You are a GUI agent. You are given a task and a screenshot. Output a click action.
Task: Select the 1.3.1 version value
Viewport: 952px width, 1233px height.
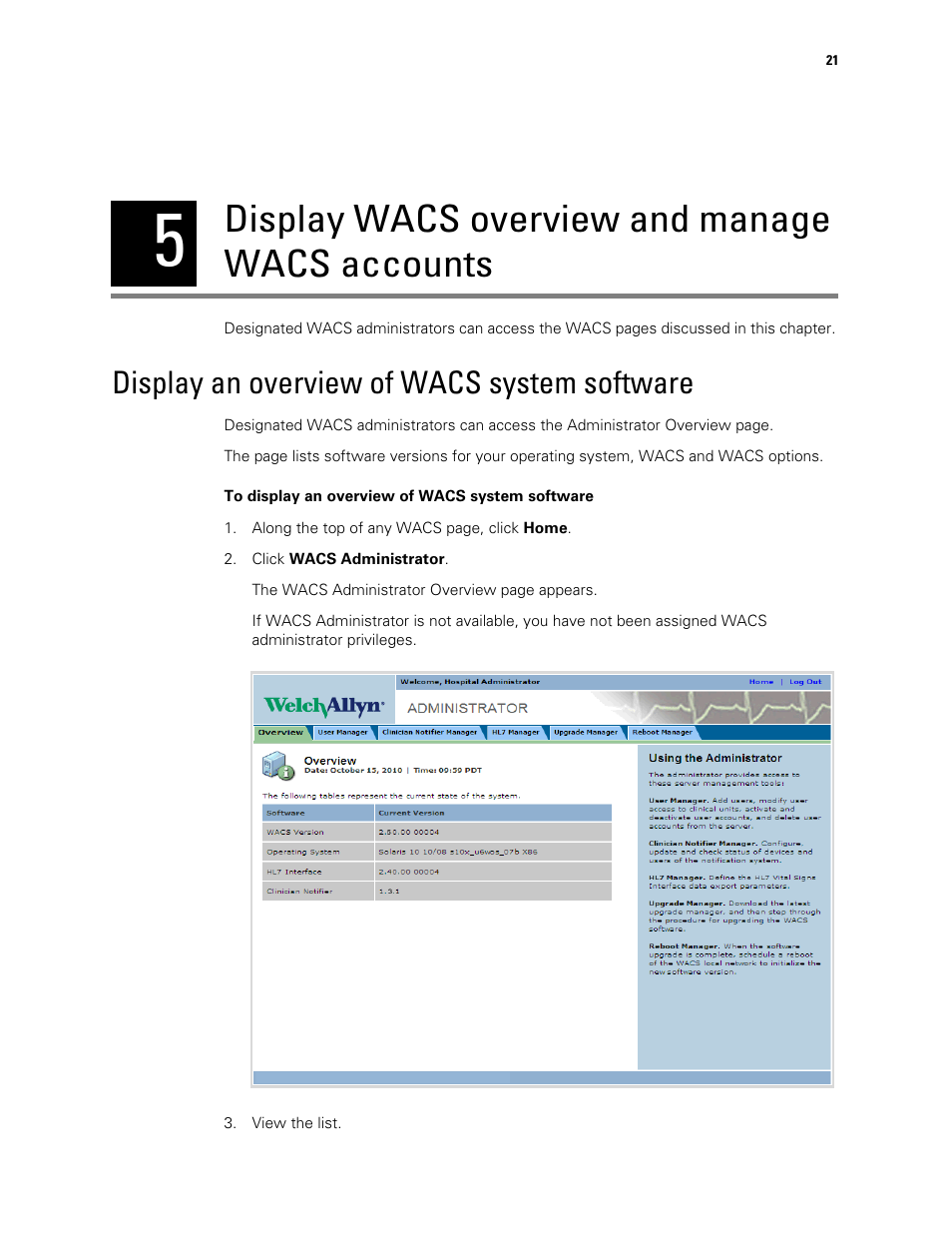tap(389, 892)
